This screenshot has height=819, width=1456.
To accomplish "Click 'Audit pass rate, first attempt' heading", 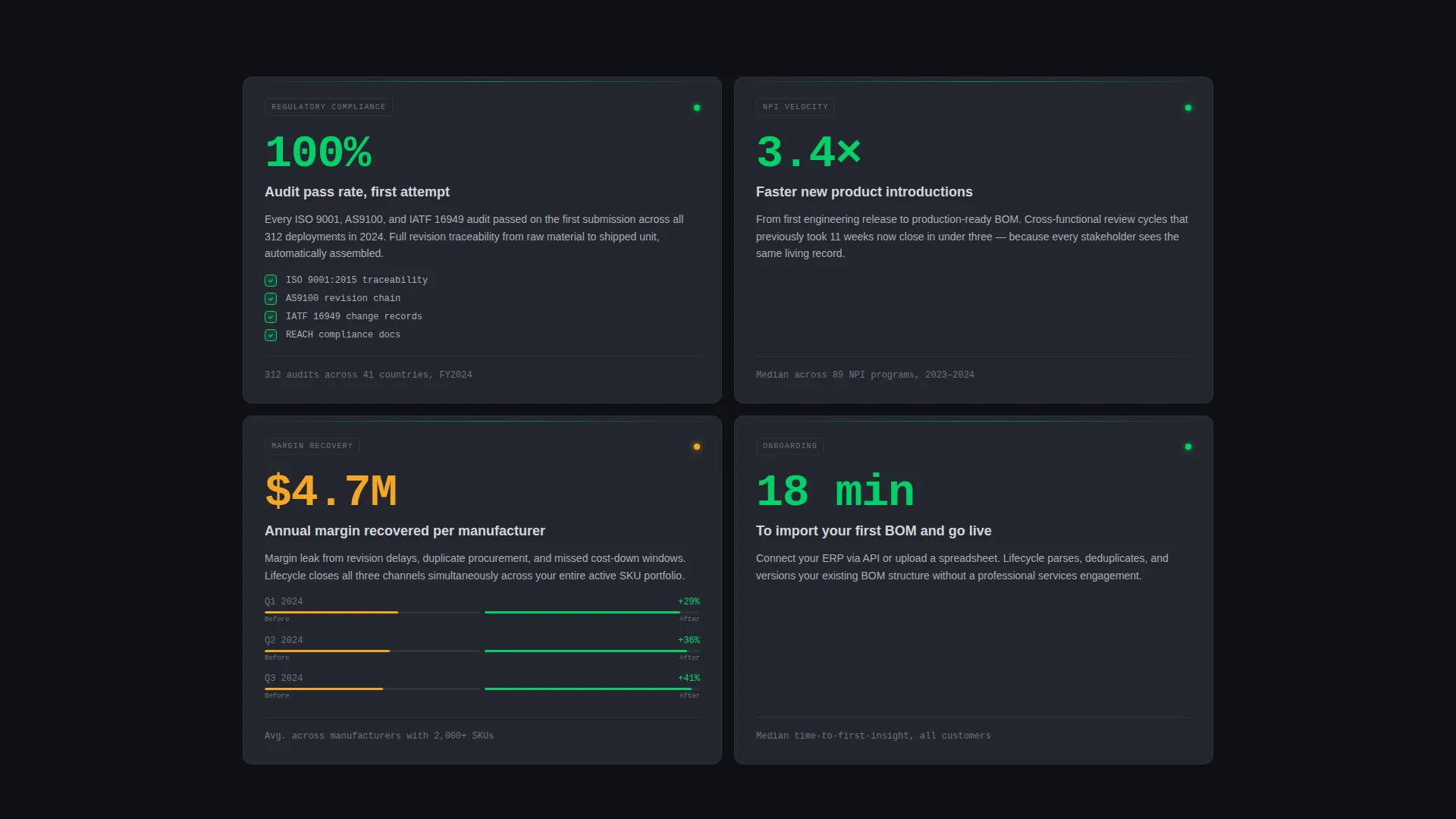I will [x=357, y=192].
